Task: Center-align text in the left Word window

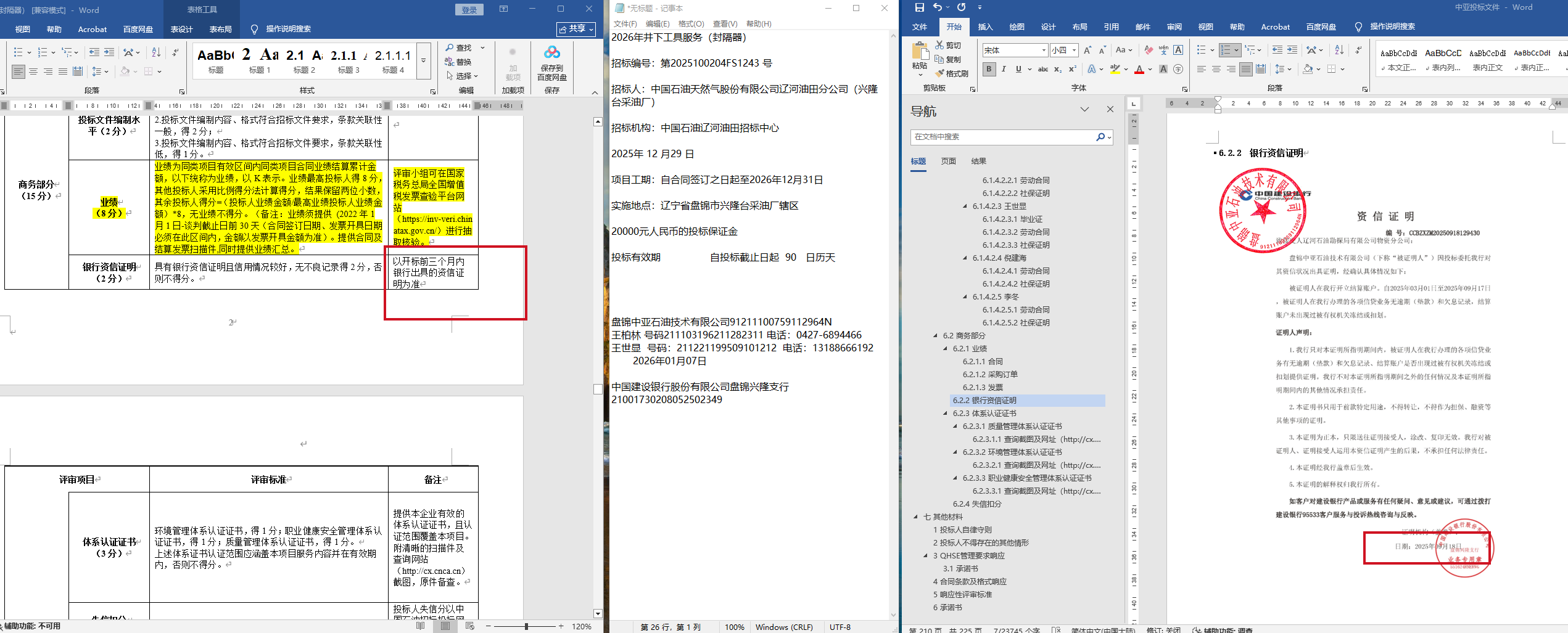Action: tap(33, 71)
